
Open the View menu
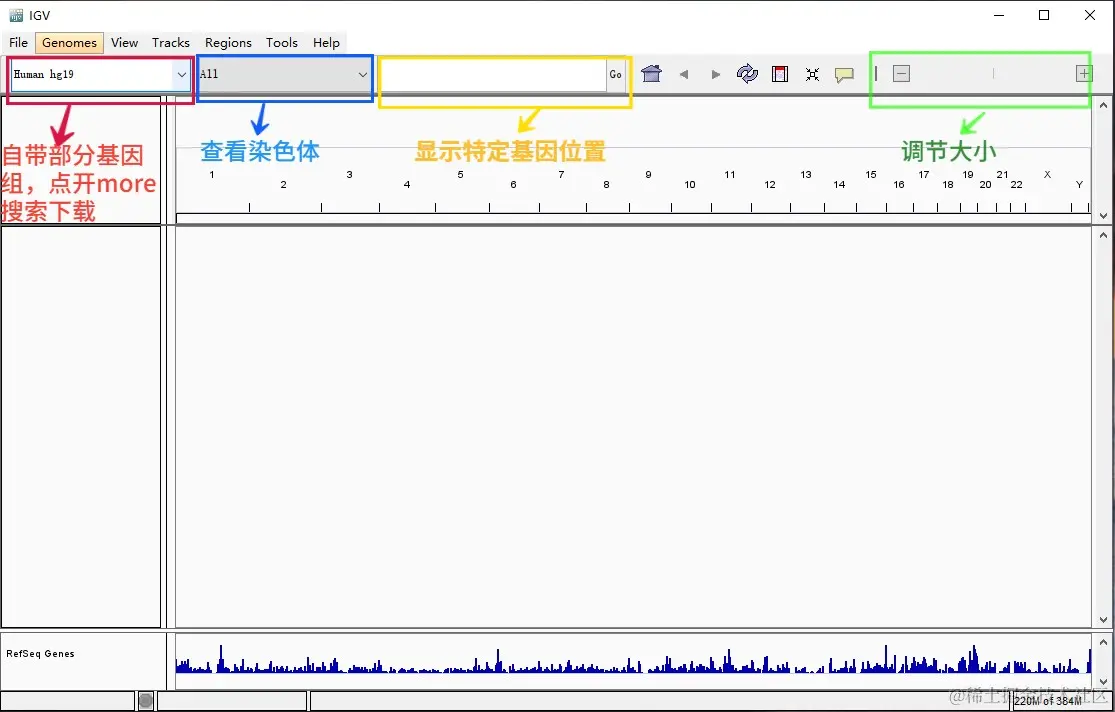pos(124,43)
